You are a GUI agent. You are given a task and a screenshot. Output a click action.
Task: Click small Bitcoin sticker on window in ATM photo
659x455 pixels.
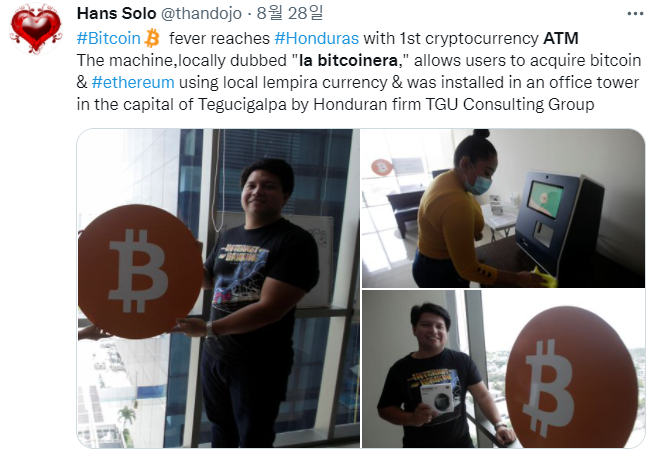pyautogui.click(x=382, y=167)
